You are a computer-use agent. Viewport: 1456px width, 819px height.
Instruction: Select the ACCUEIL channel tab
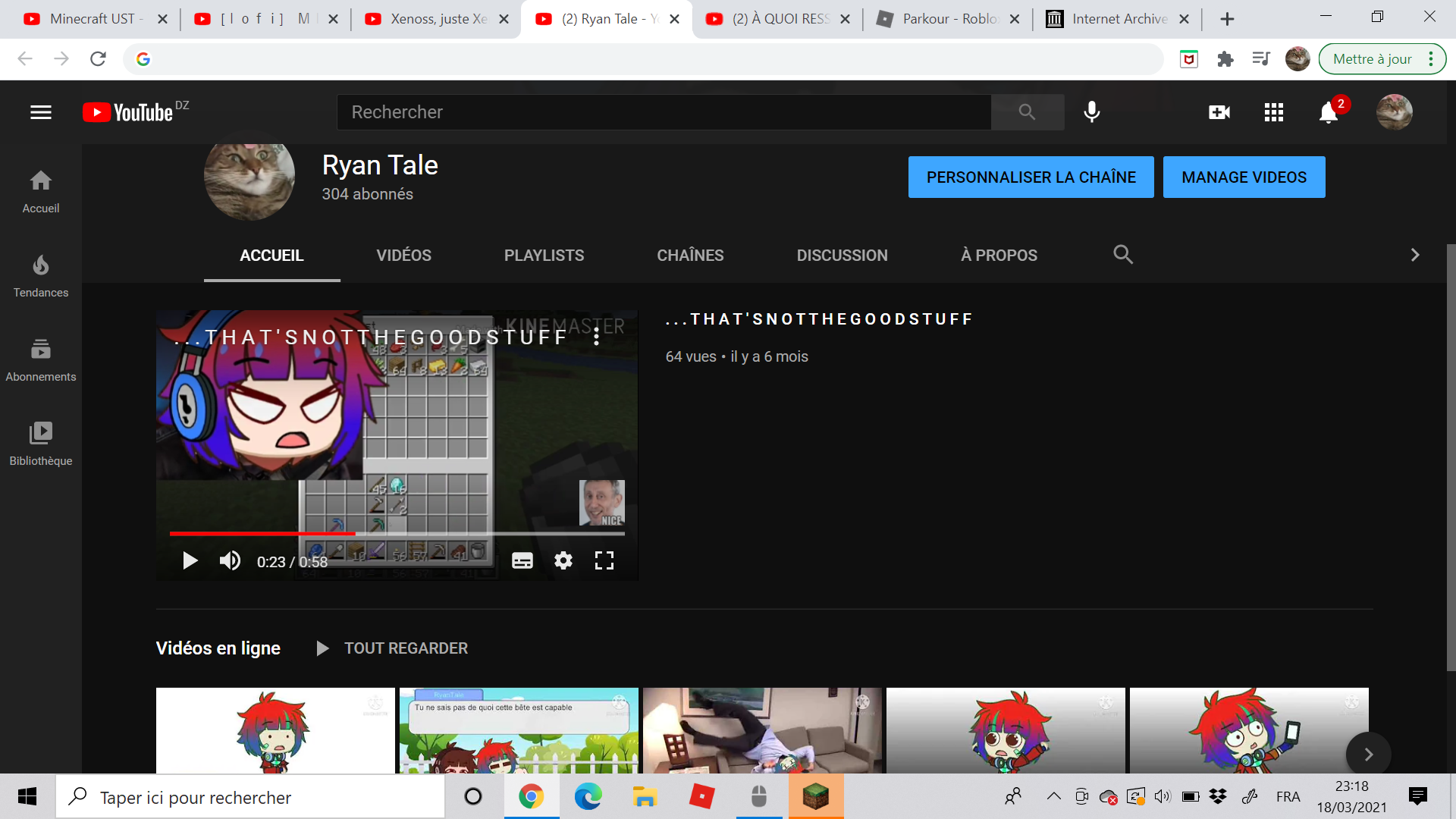(271, 256)
